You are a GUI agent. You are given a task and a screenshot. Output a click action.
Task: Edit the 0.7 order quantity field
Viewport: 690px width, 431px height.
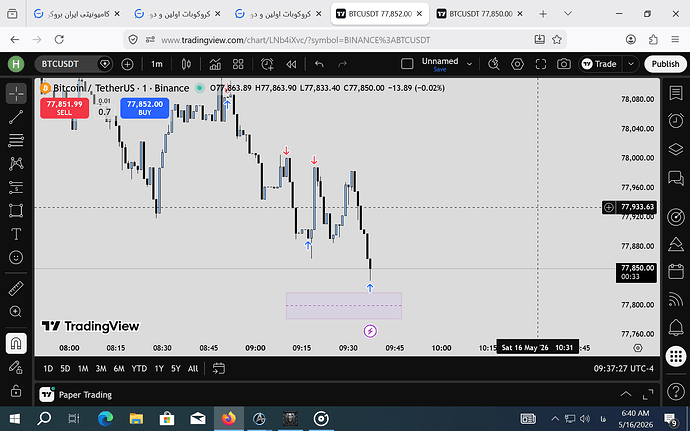[x=104, y=112]
